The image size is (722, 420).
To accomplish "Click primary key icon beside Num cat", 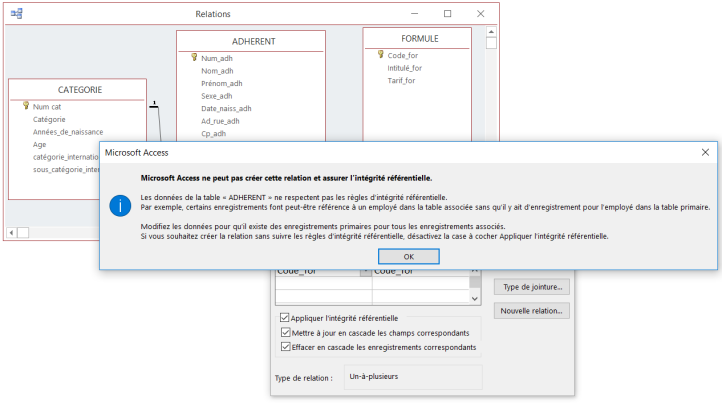I will click(26, 105).
